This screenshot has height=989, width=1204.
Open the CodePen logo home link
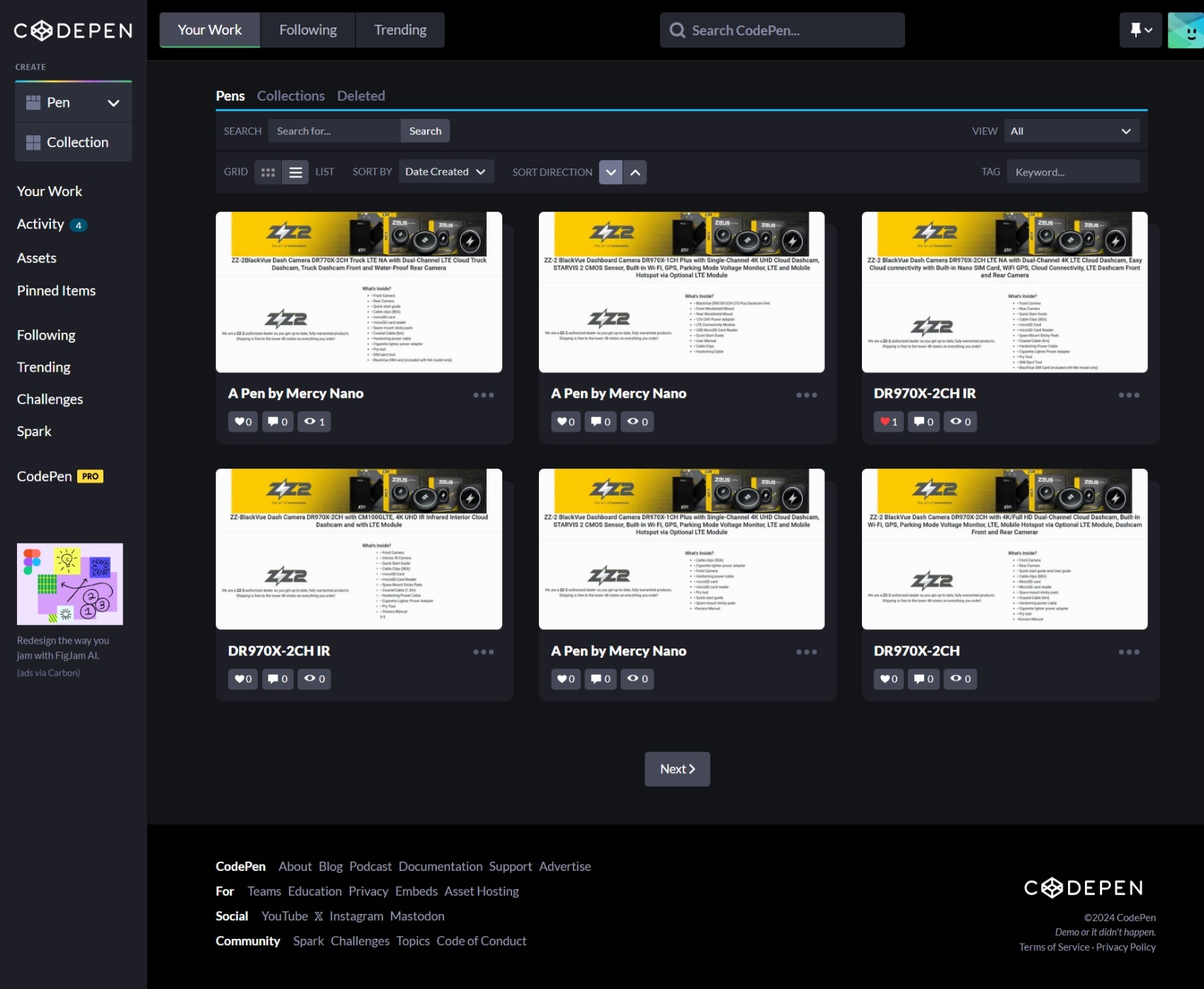click(x=73, y=30)
